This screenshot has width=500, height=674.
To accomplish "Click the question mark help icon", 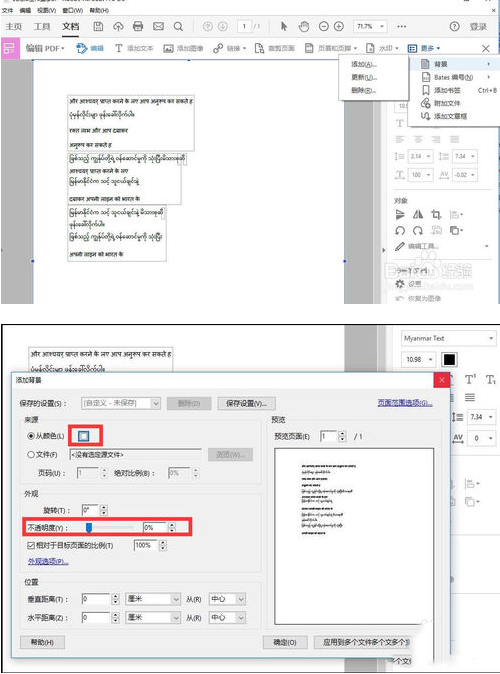I will coord(454,27).
